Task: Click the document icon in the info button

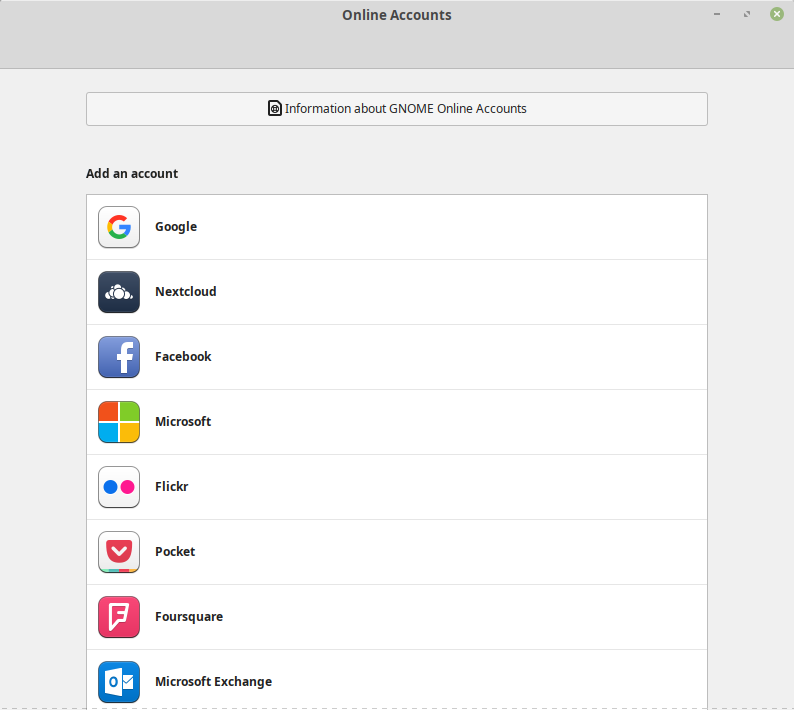Action: point(274,108)
